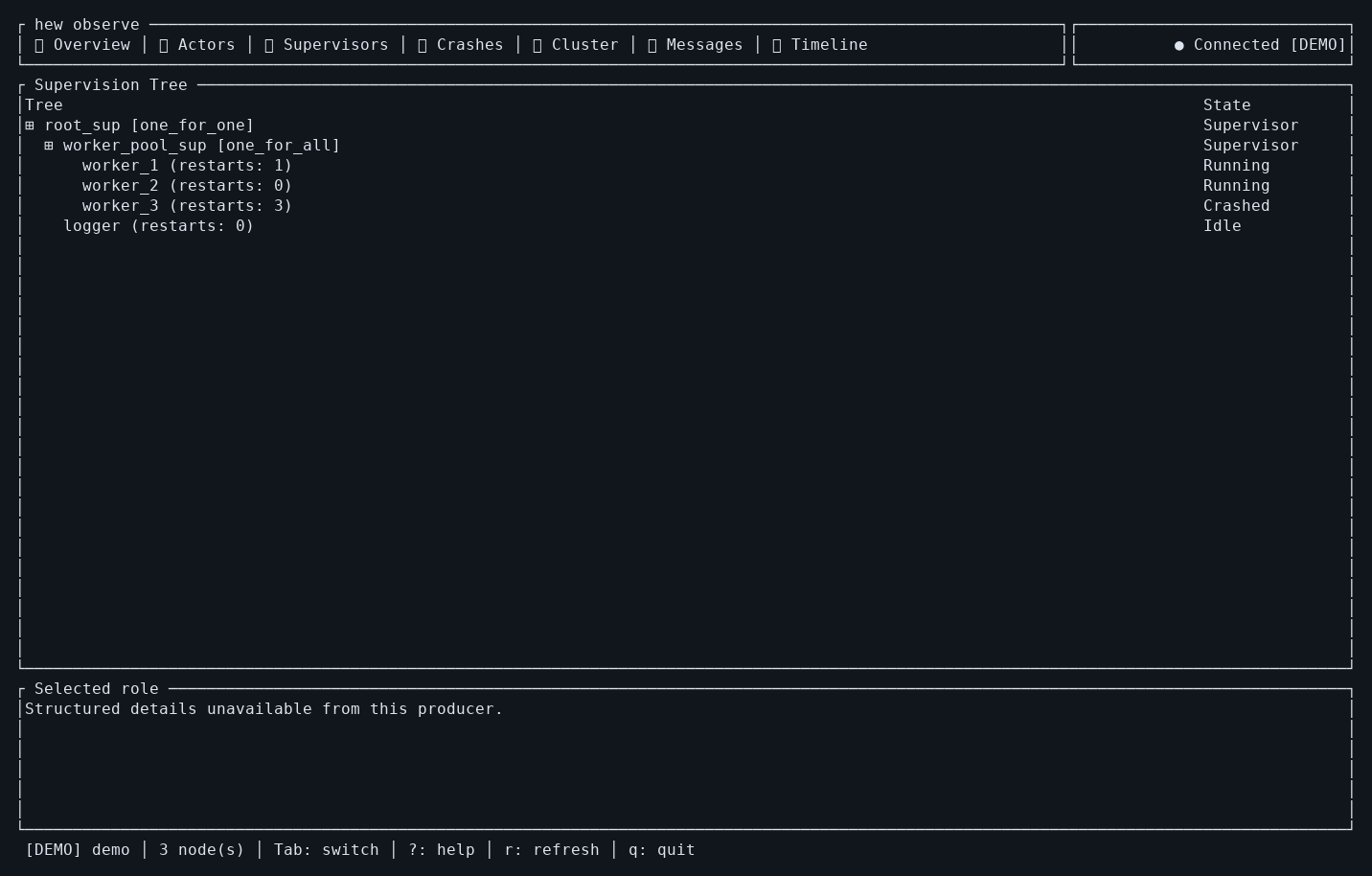
Task: Switch to the Actors tab
Action: [x=197, y=45]
